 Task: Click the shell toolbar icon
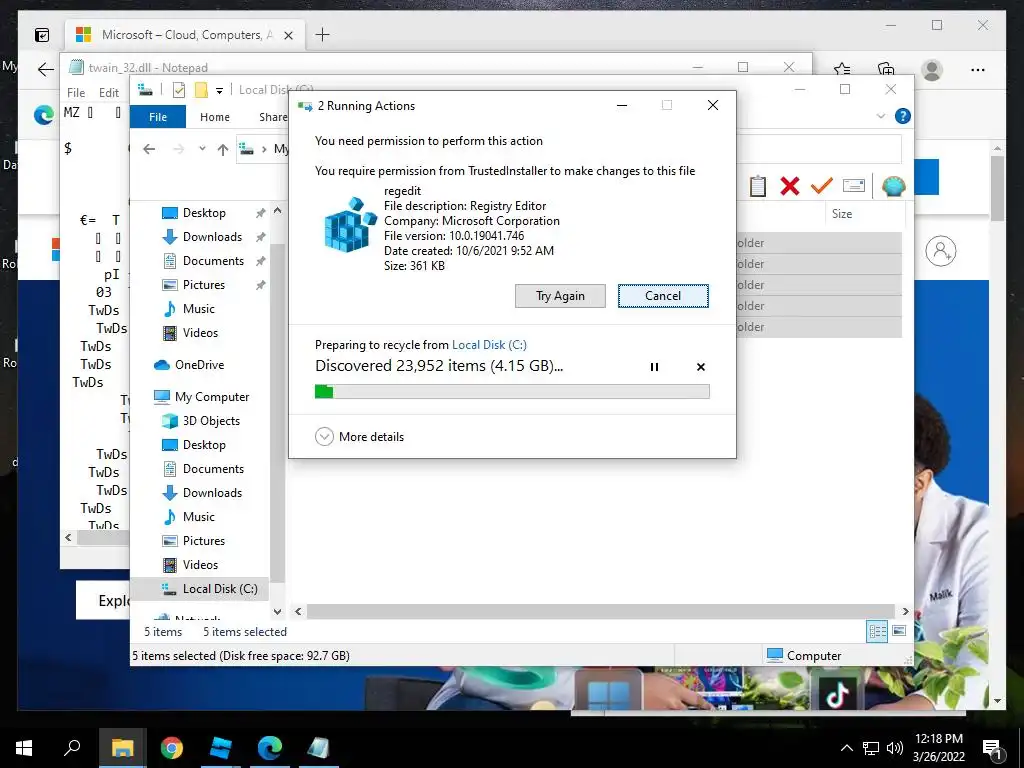tap(893, 186)
